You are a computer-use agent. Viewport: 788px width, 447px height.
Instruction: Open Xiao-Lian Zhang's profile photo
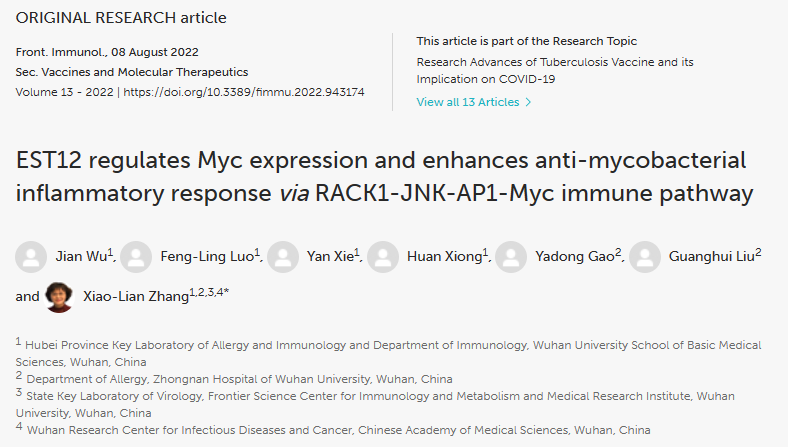[x=59, y=297]
